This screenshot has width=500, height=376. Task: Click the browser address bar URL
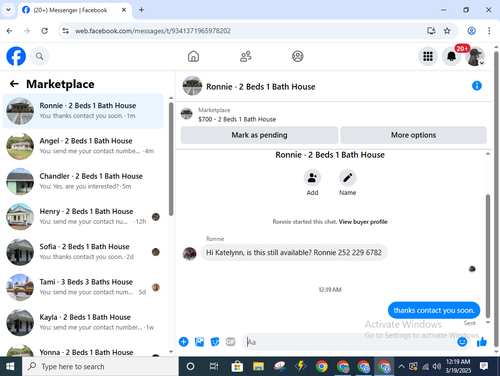coord(153,31)
